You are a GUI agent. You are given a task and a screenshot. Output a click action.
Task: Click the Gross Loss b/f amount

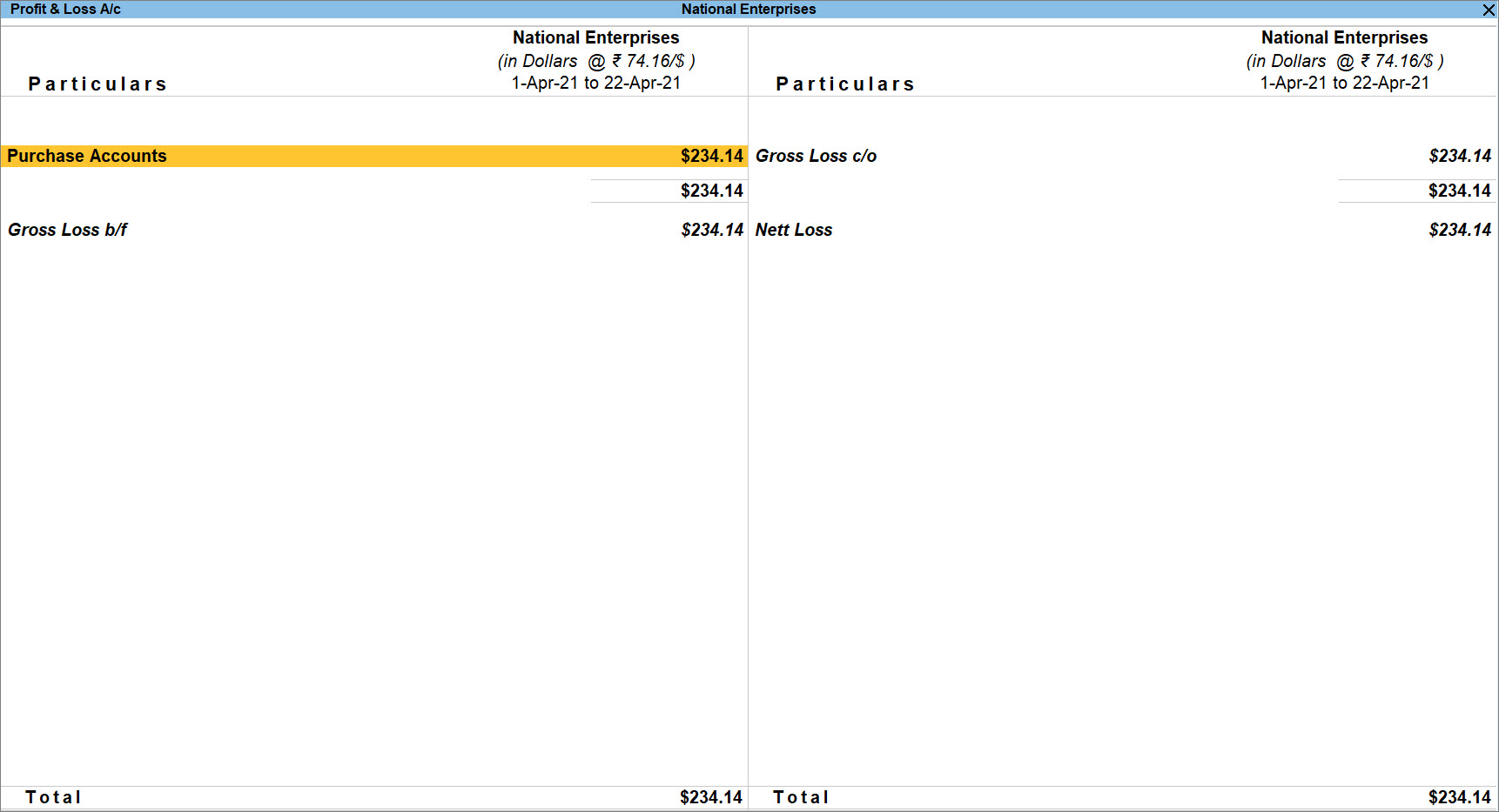click(x=711, y=230)
